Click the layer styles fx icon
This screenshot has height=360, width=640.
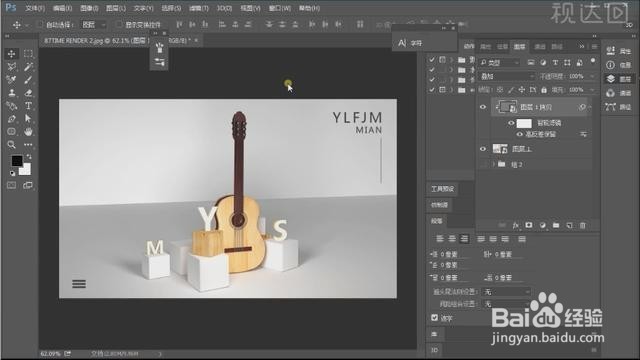point(516,225)
